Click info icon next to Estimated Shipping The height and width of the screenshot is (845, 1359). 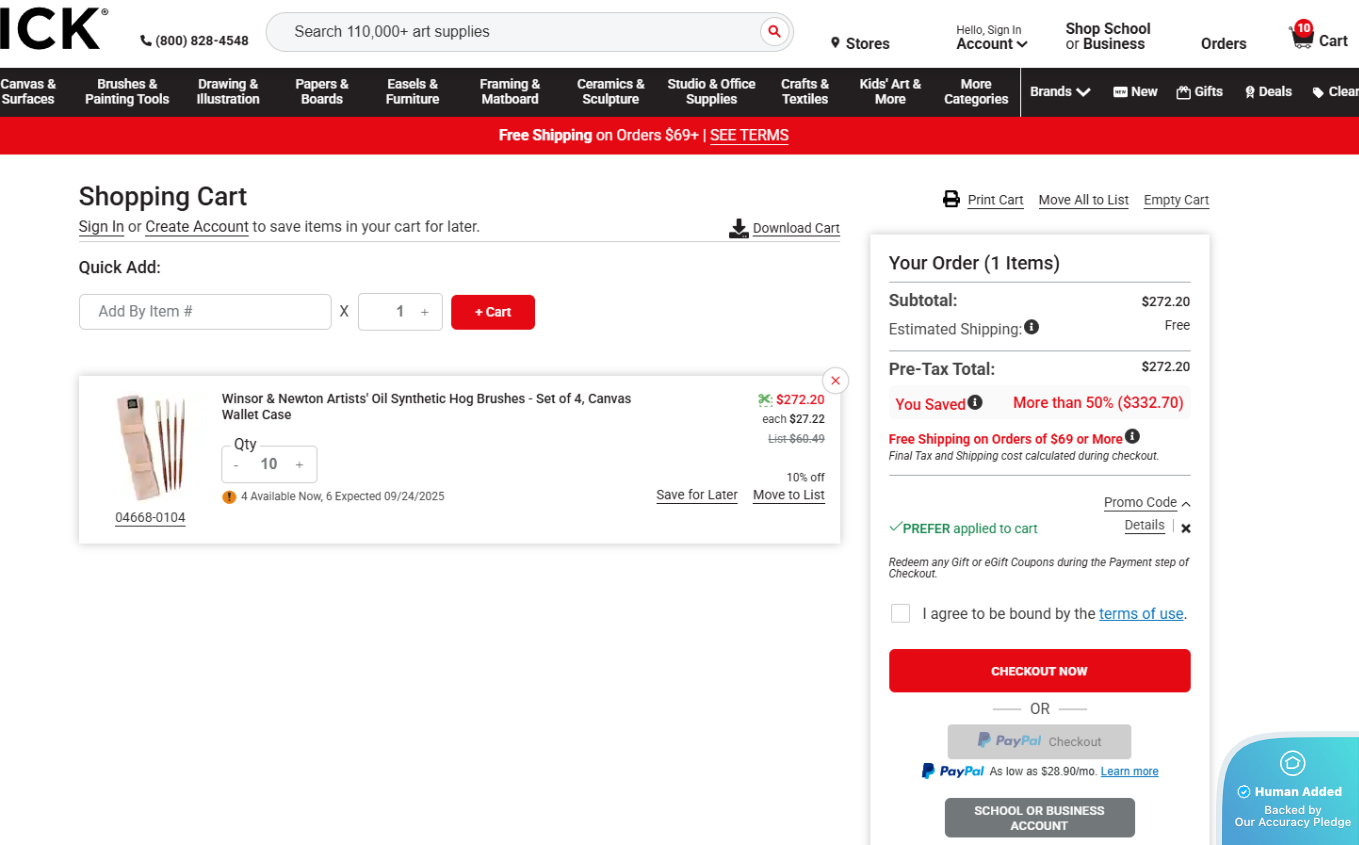1031,327
